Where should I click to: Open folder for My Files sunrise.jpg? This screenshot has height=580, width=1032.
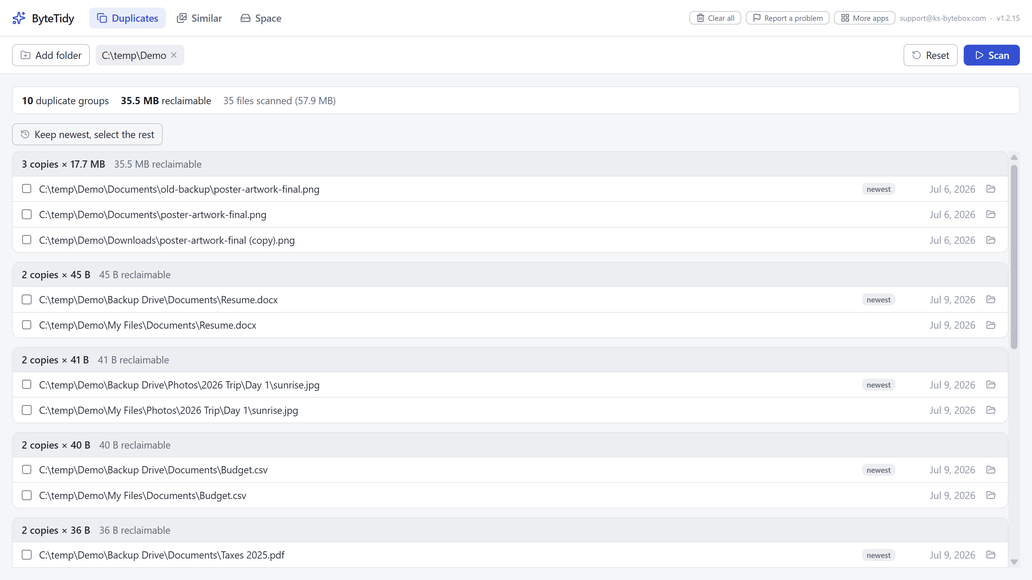pos(991,410)
